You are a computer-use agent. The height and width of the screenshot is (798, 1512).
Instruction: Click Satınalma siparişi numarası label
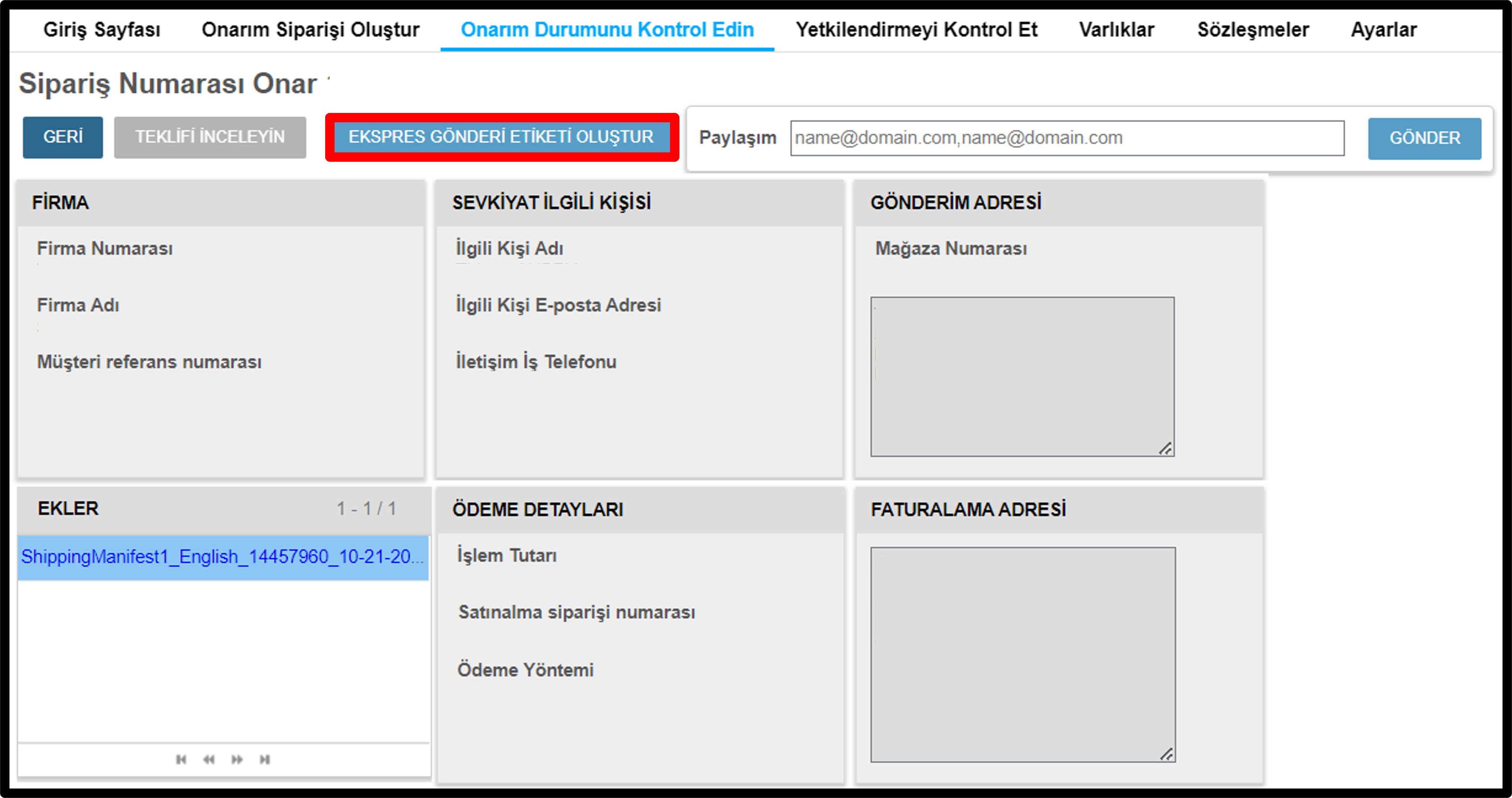(x=577, y=613)
